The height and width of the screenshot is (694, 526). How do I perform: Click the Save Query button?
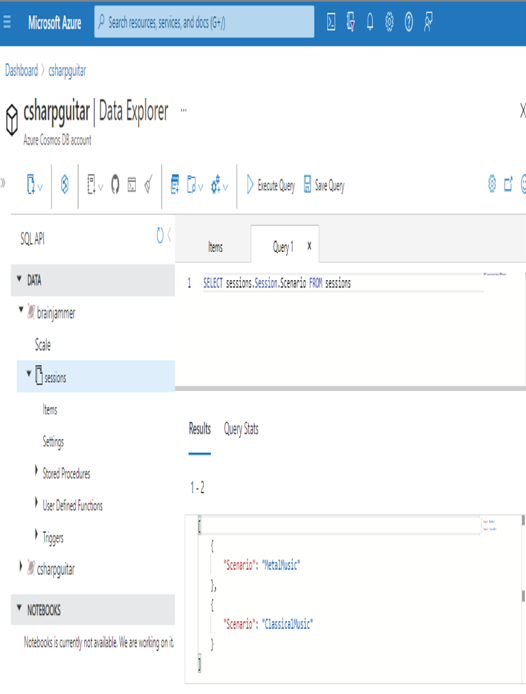point(324,185)
